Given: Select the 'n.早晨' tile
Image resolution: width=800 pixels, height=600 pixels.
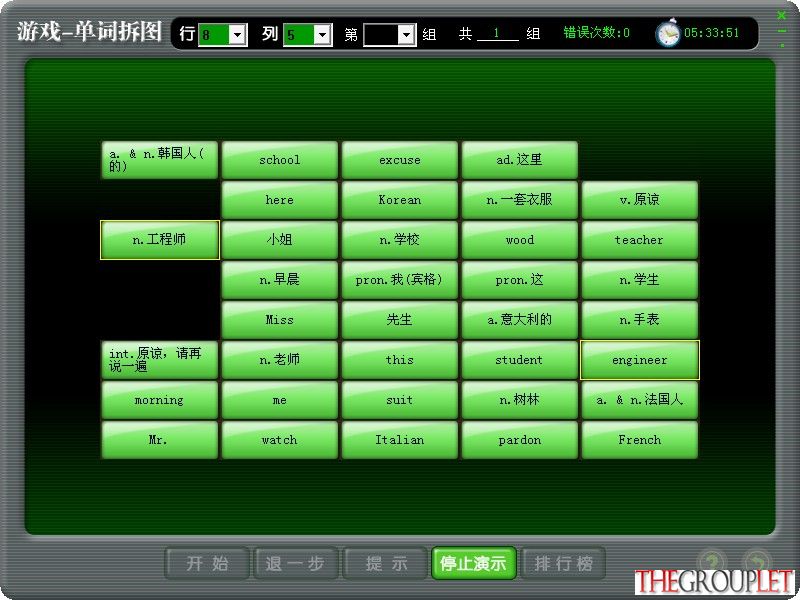Looking at the screenshot, I should click(280, 280).
